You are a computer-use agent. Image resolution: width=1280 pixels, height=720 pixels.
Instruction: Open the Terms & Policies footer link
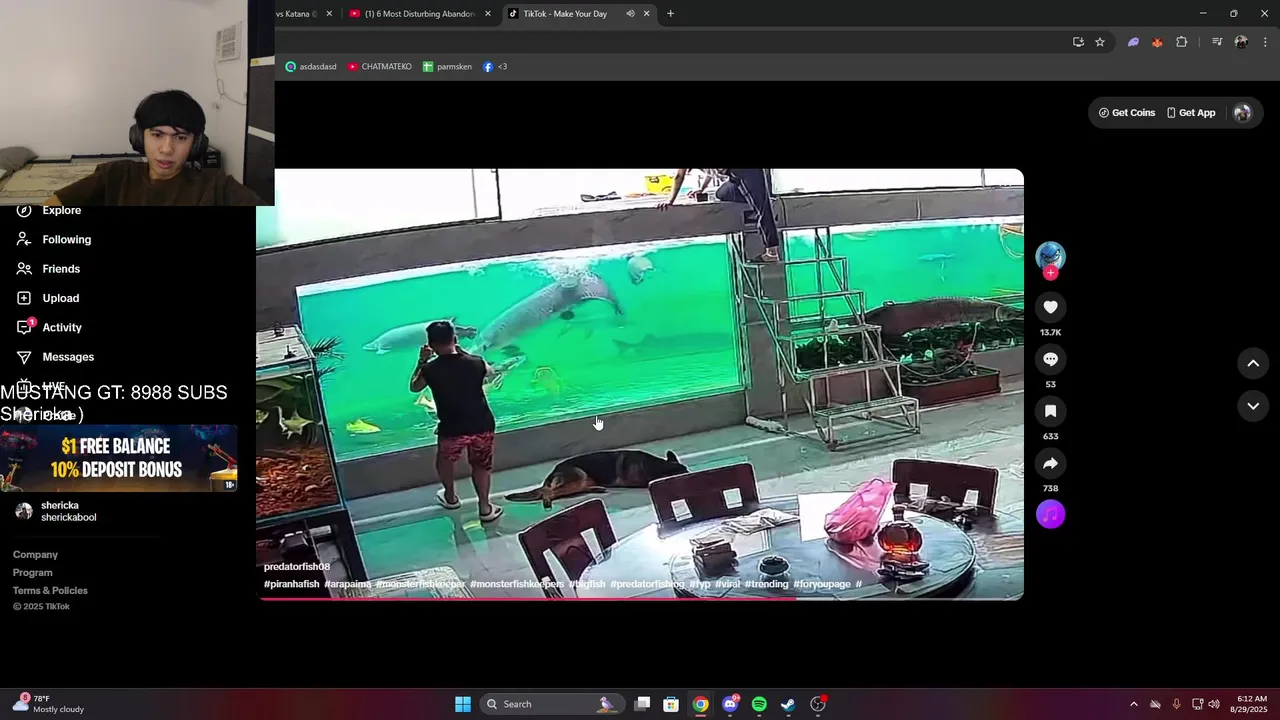[50, 591]
